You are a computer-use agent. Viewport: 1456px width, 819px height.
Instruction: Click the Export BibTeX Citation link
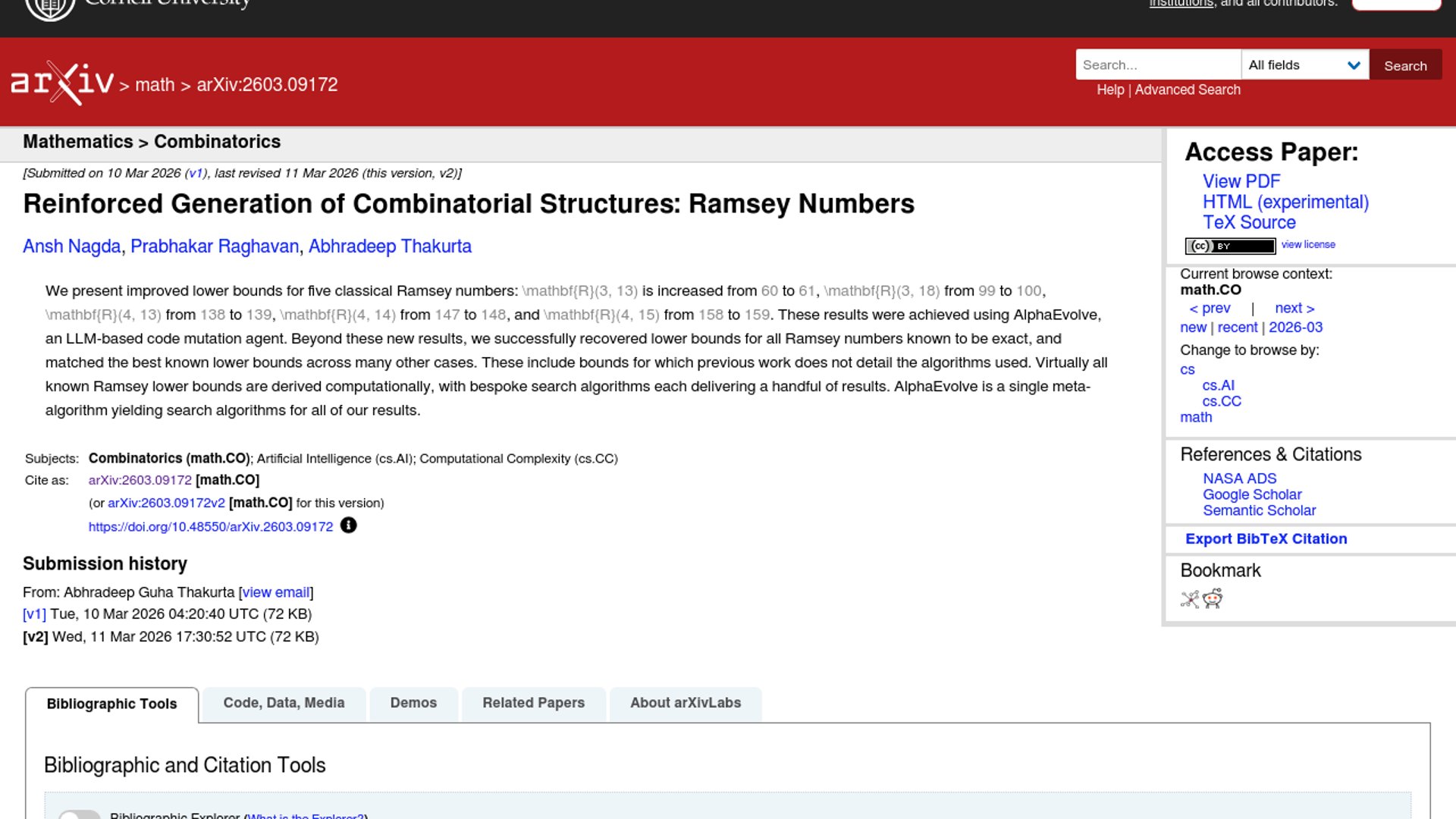[1266, 539]
